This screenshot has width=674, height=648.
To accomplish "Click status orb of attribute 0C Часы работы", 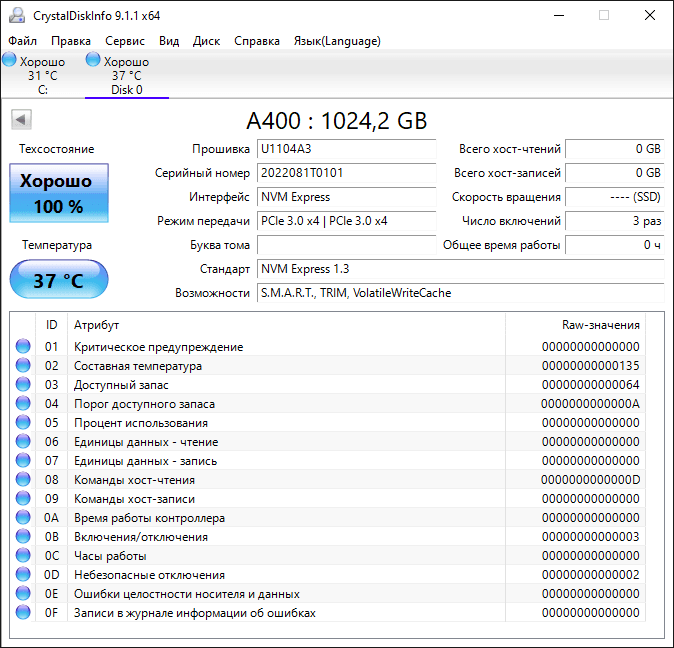I will [23, 555].
